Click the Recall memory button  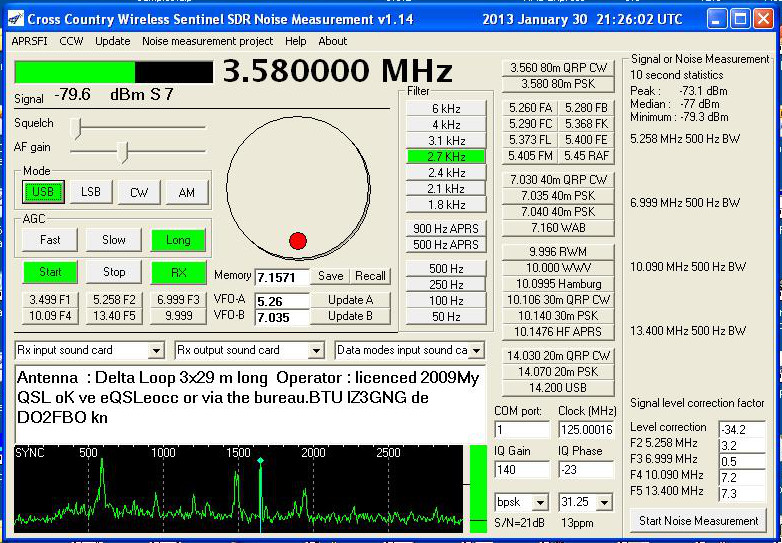point(370,276)
